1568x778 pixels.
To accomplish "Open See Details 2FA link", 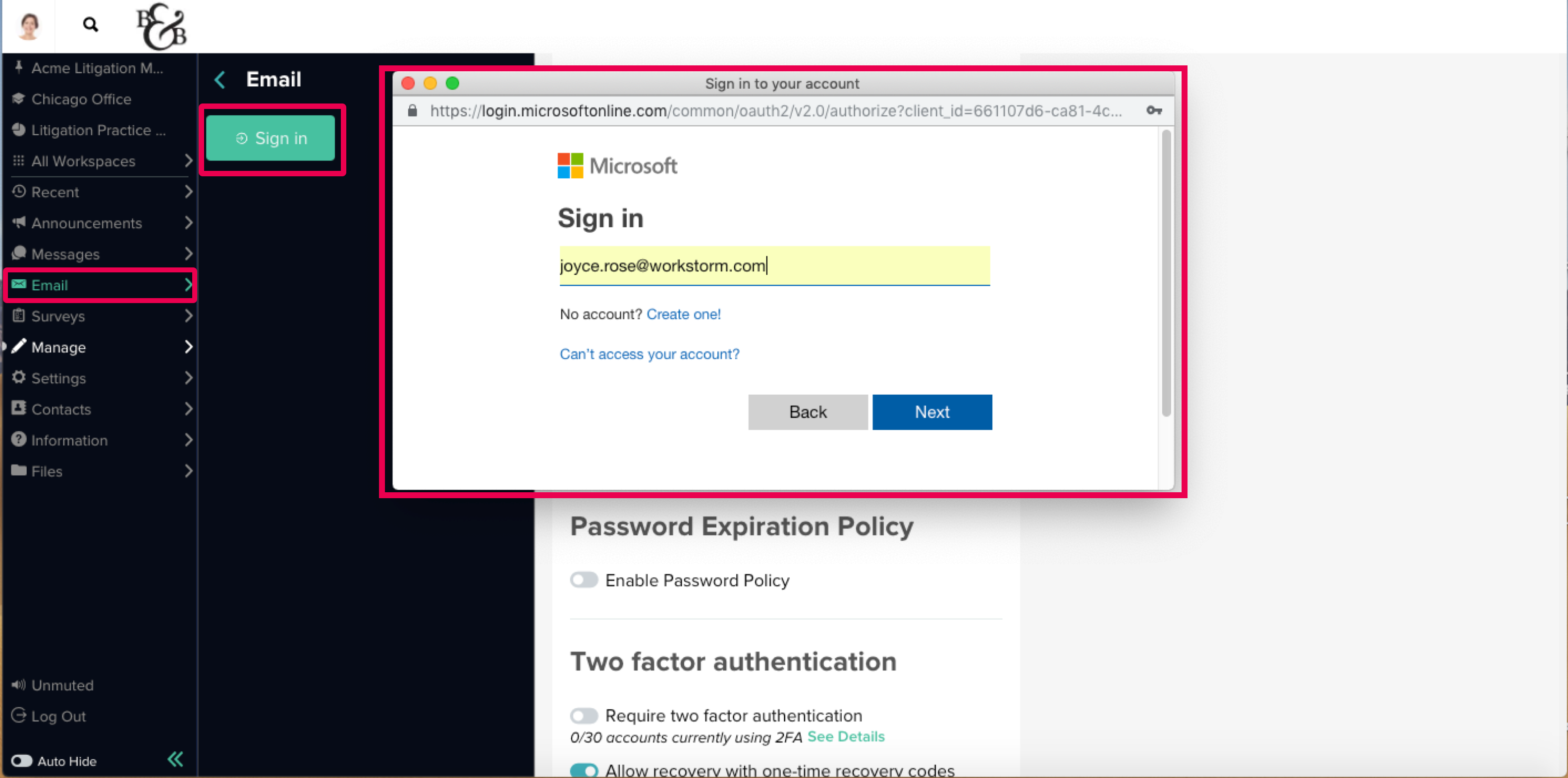I will point(846,736).
